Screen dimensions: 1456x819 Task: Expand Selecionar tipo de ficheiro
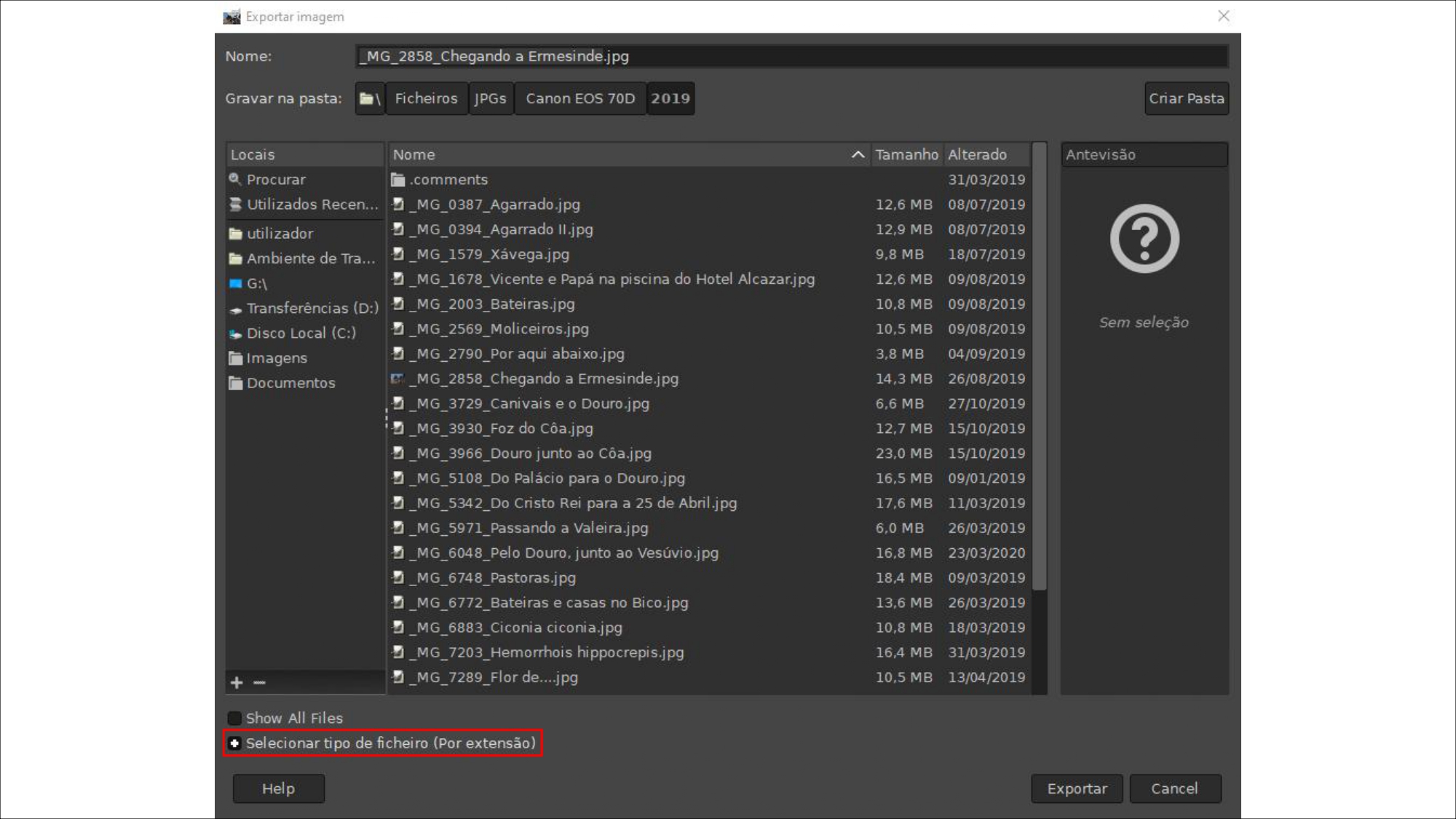point(234,743)
